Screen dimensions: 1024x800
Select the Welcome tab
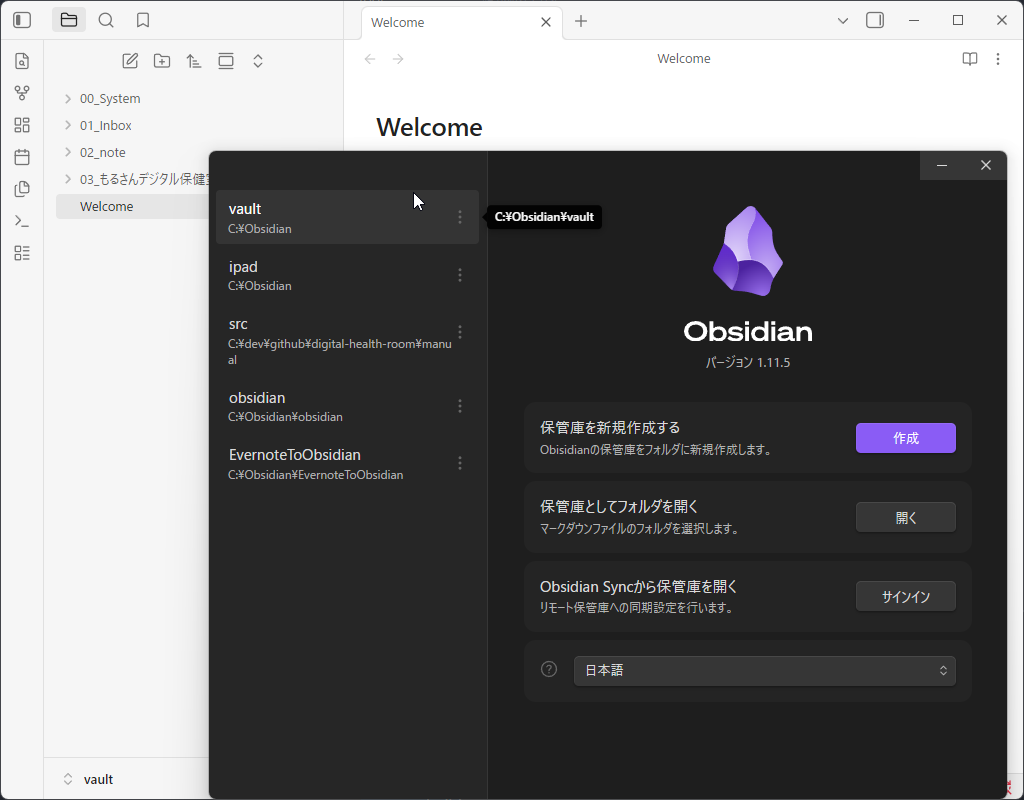pos(450,22)
